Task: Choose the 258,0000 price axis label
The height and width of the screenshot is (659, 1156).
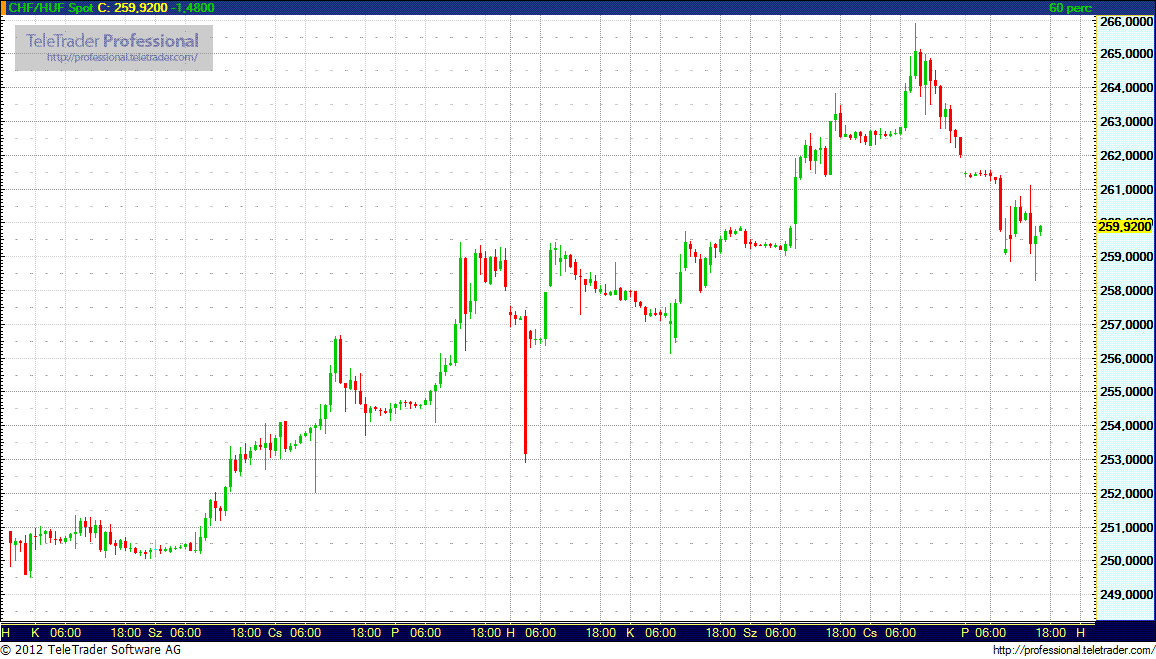Action: (1125, 290)
